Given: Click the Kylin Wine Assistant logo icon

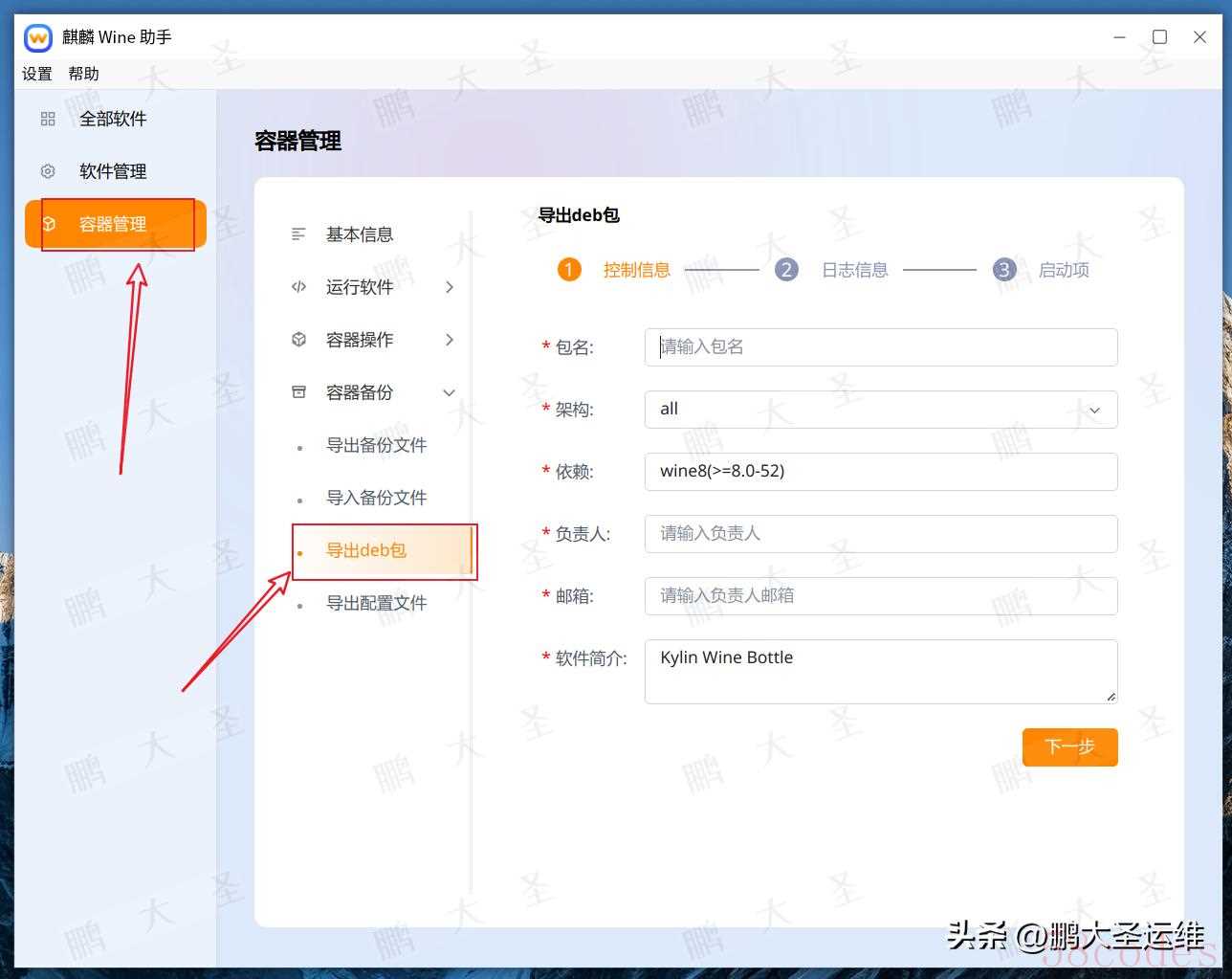Looking at the screenshot, I should (38, 37).
